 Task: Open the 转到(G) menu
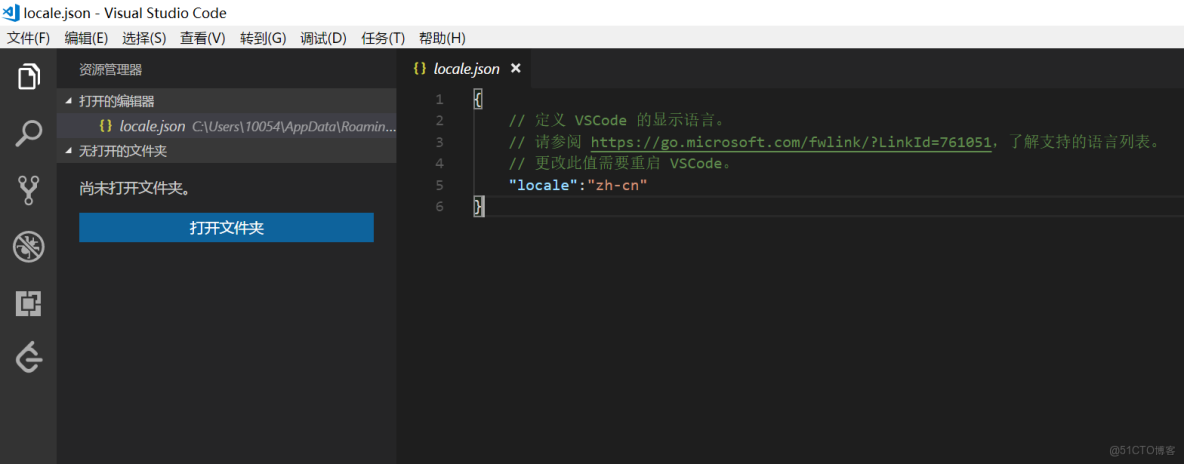coord(263,39)
